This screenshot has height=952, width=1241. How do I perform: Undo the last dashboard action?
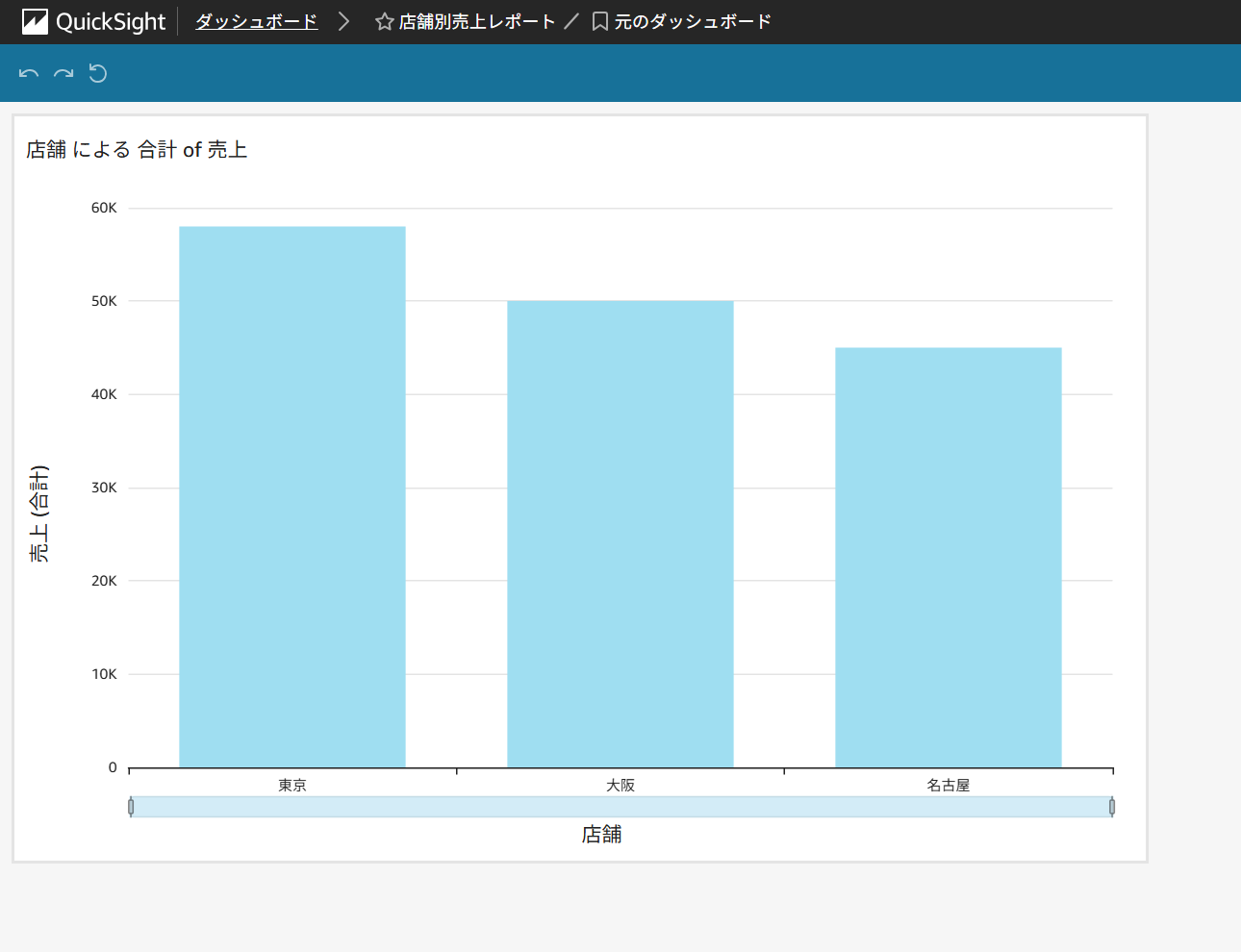point(29,74)
